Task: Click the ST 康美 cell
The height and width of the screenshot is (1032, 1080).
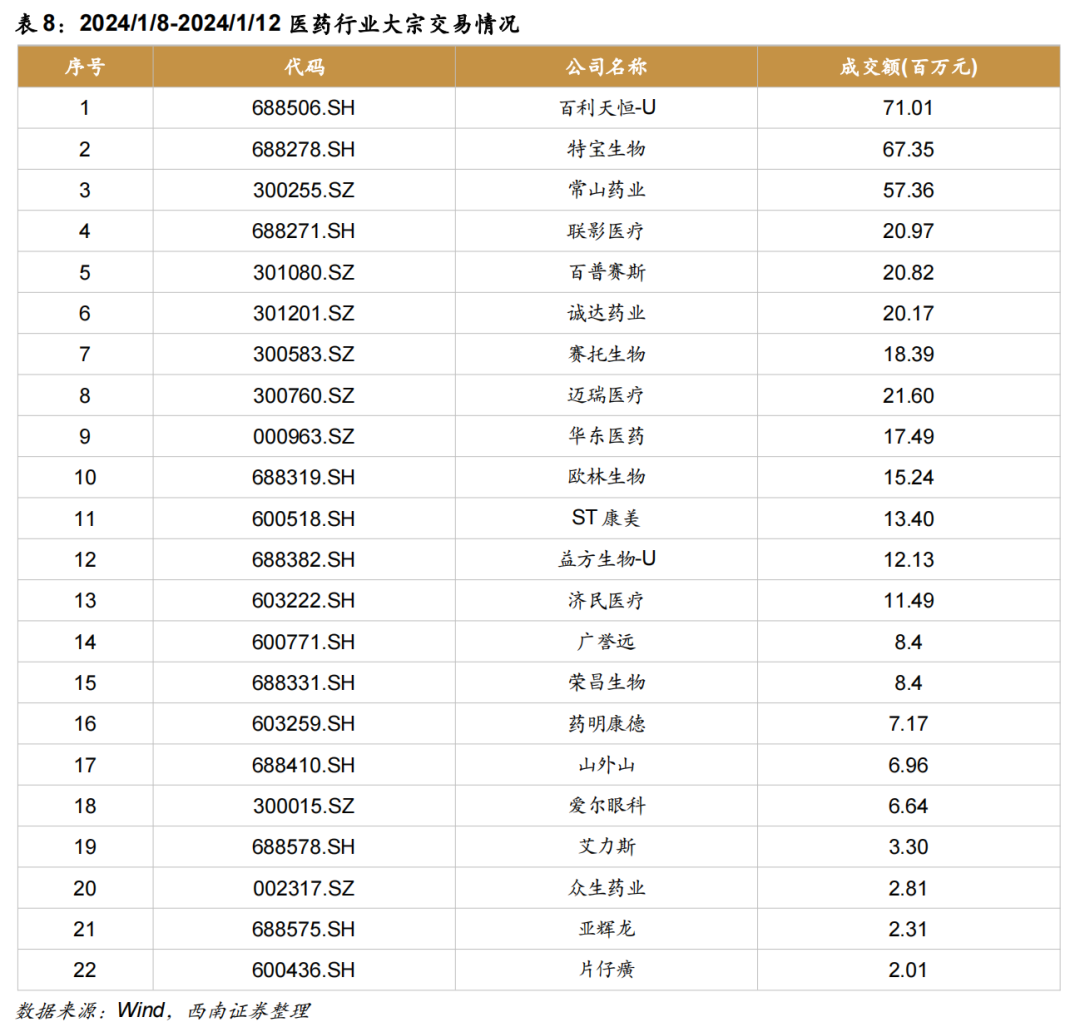Action: (x=606, y=518)
